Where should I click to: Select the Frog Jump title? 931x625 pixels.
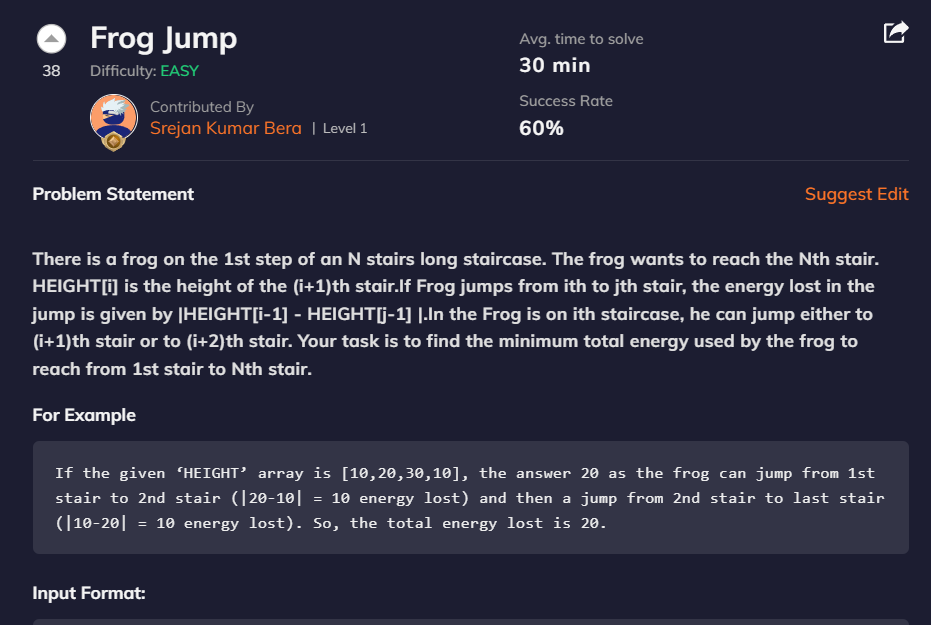pyautogui.click(x=163, y=38)
